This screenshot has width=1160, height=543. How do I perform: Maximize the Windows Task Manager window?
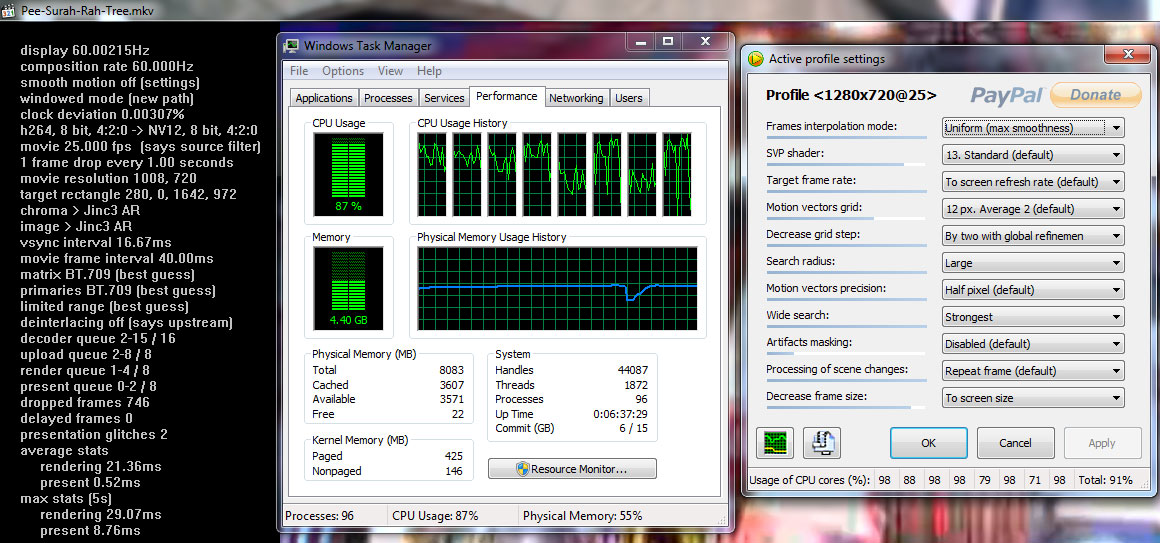(668, 42)
